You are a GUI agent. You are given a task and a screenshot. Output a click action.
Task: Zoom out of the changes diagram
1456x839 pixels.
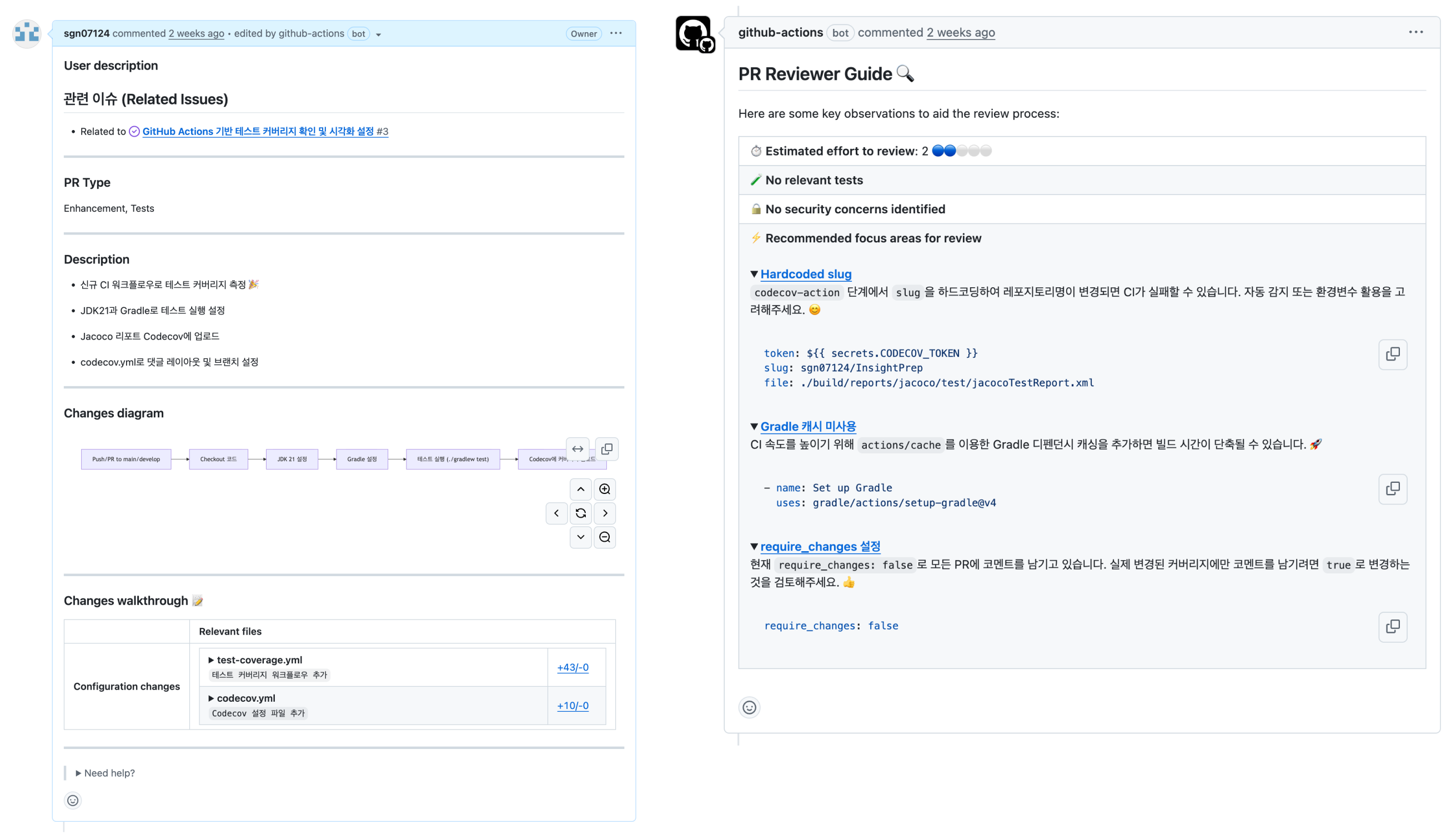[x=604, y=537]
